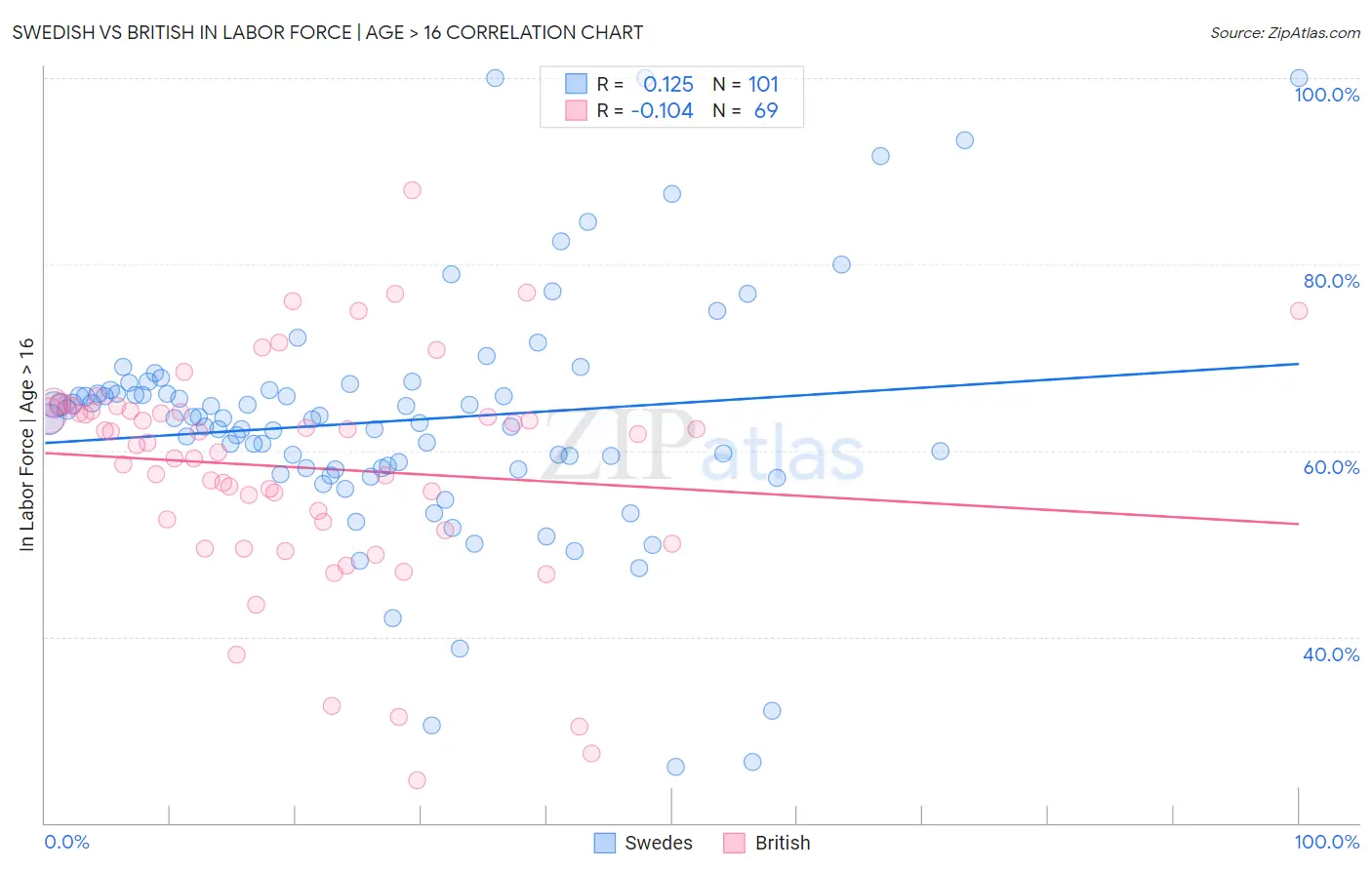Click the pink British trend line
The image size is (1372, 870).
pyautogui.click(x=671, y=488)
